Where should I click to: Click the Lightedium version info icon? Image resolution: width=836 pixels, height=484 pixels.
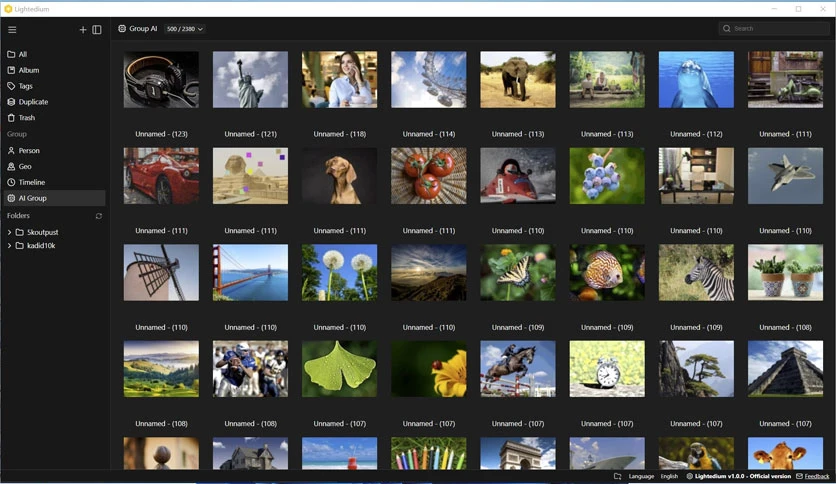click(689, 477)
